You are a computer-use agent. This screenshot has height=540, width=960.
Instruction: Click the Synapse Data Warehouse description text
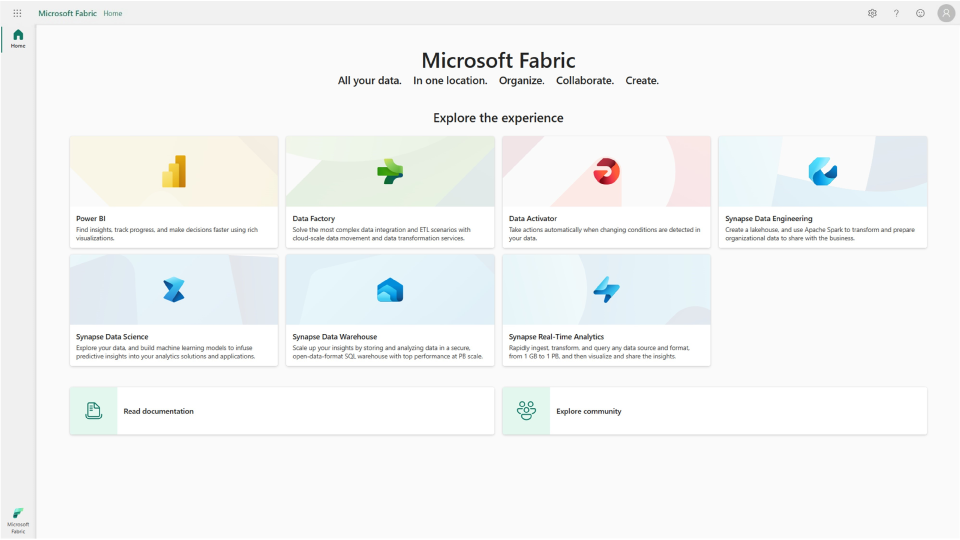388,352
